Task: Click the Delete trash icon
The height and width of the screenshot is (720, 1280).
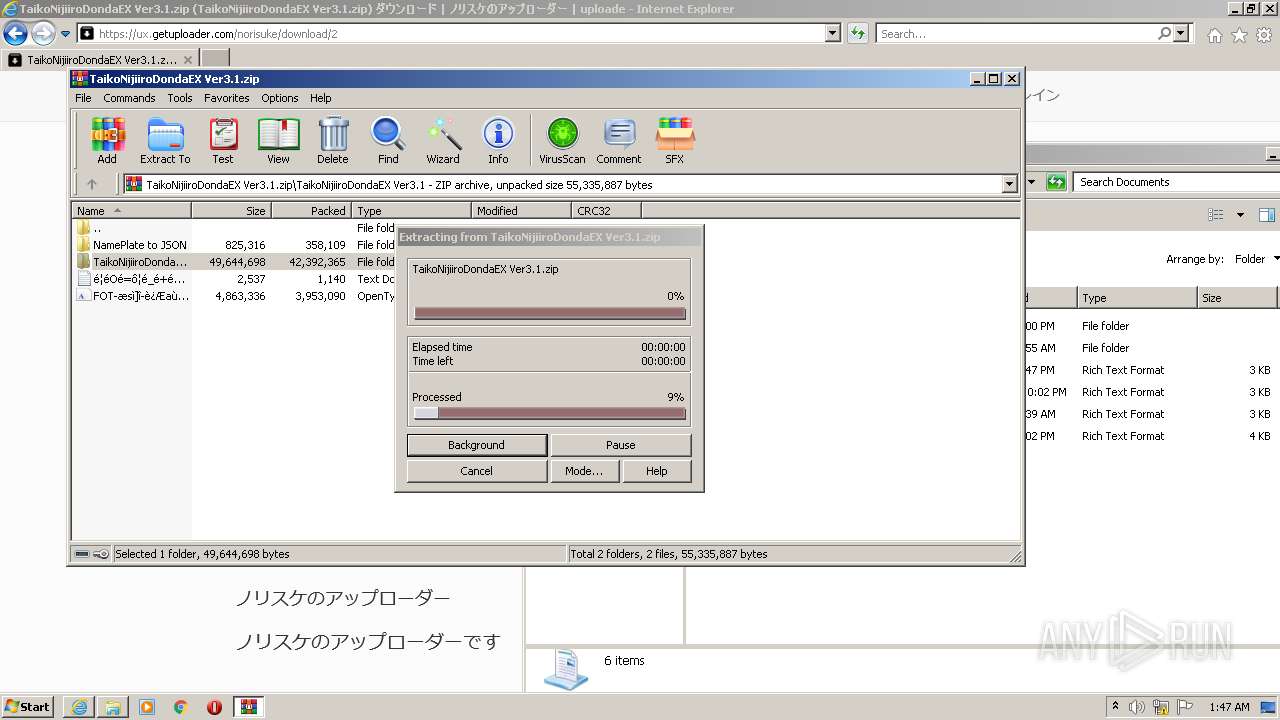Action: point(333,141)
